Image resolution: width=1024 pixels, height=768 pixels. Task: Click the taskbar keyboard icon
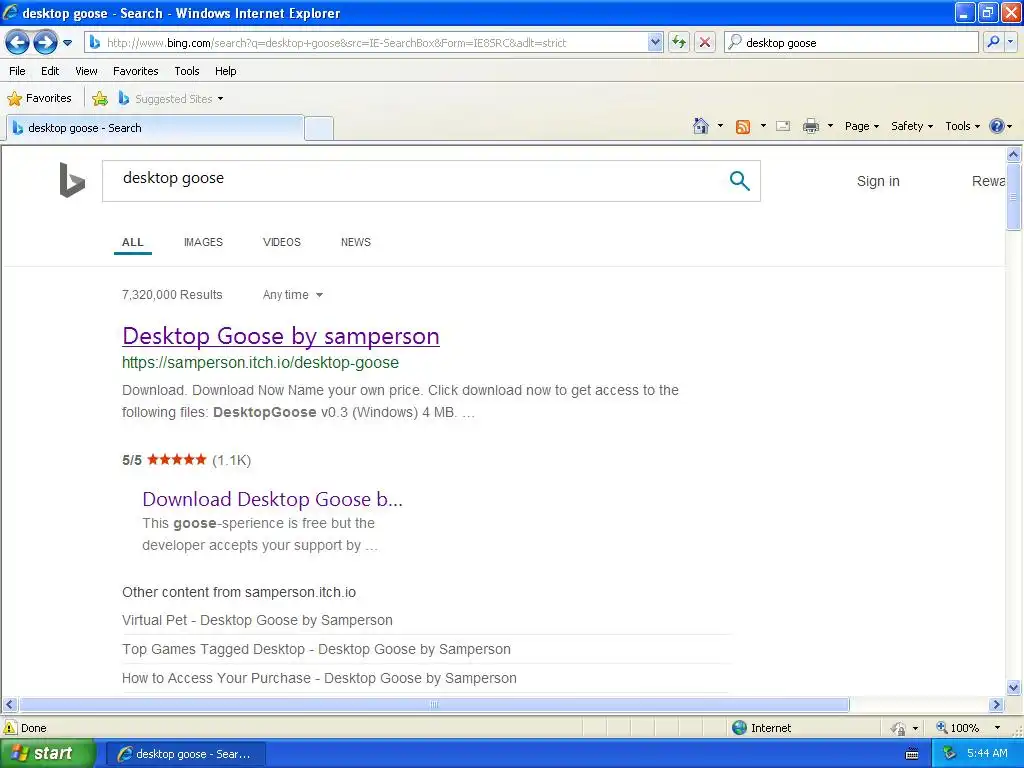912,754
